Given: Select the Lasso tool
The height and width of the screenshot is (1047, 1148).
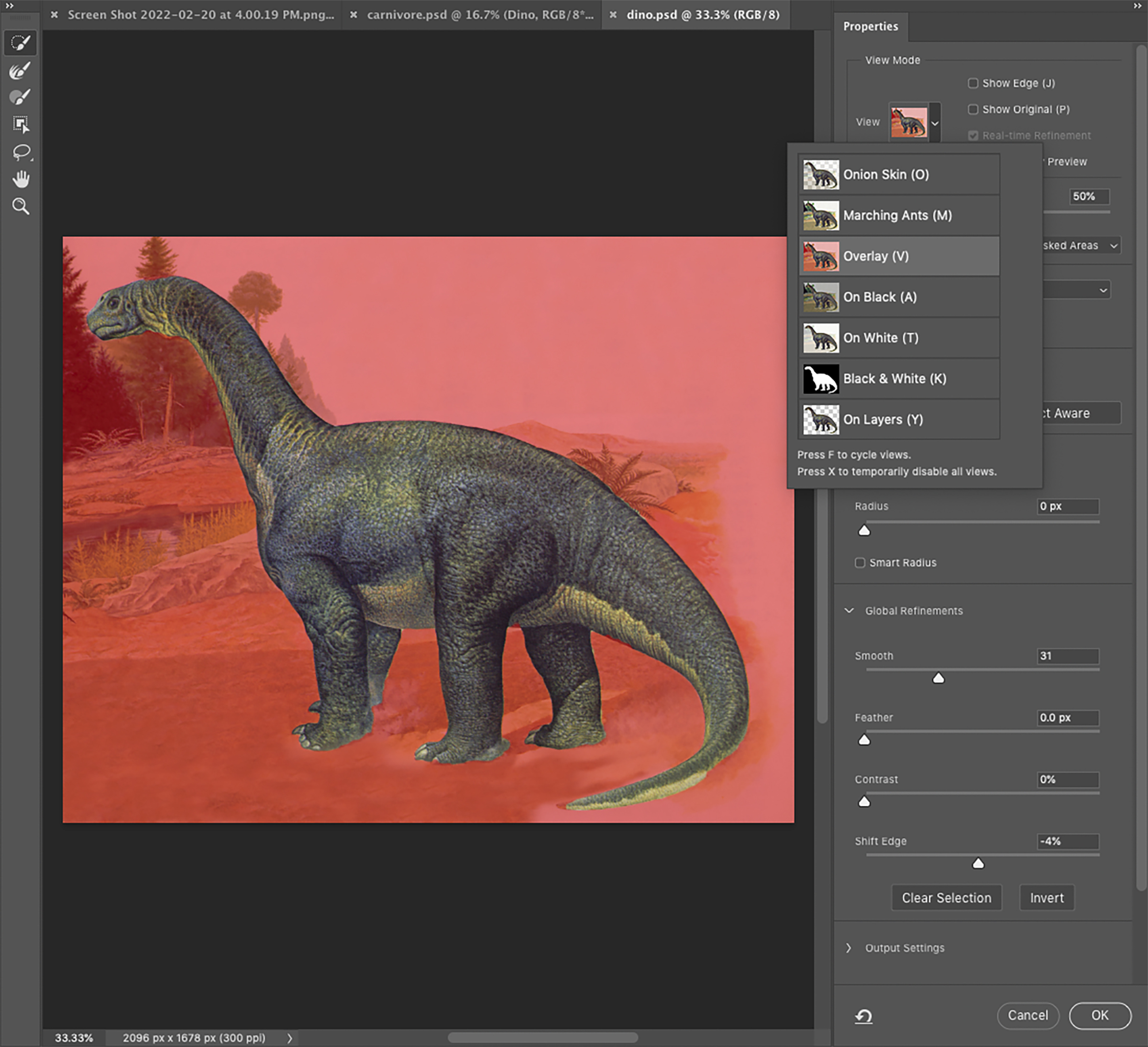Looking at the screenshot, I should click(22, 152).
